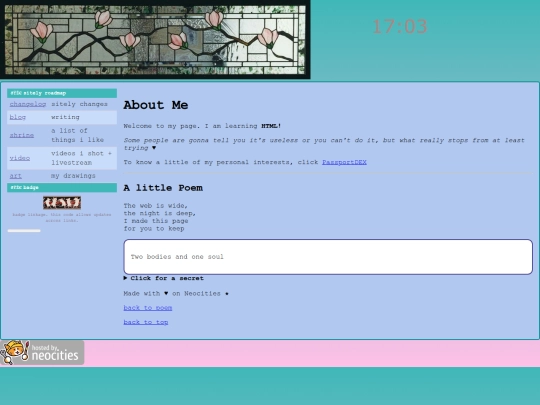Image resolution: width=540 pixels, height=405 pixels.
Task: Click the small white bar below badge text
Action: [x=24, y=231]
